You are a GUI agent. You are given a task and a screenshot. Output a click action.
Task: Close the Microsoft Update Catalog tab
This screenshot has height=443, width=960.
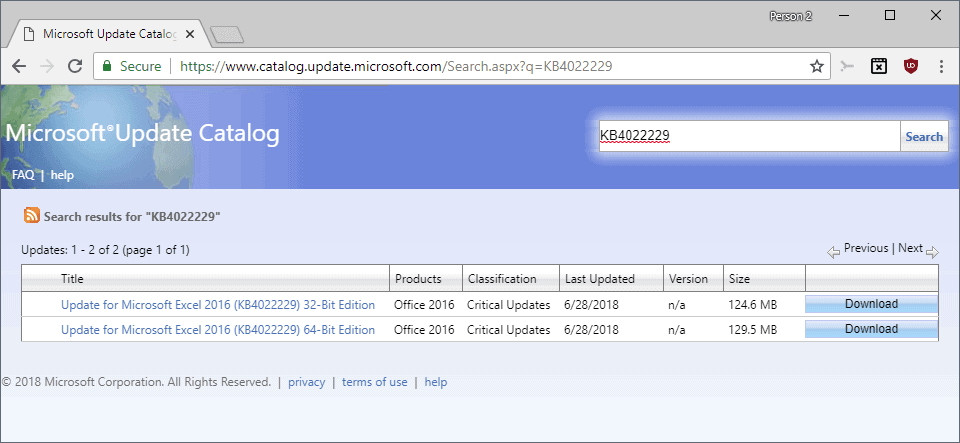tap(190, 34)
